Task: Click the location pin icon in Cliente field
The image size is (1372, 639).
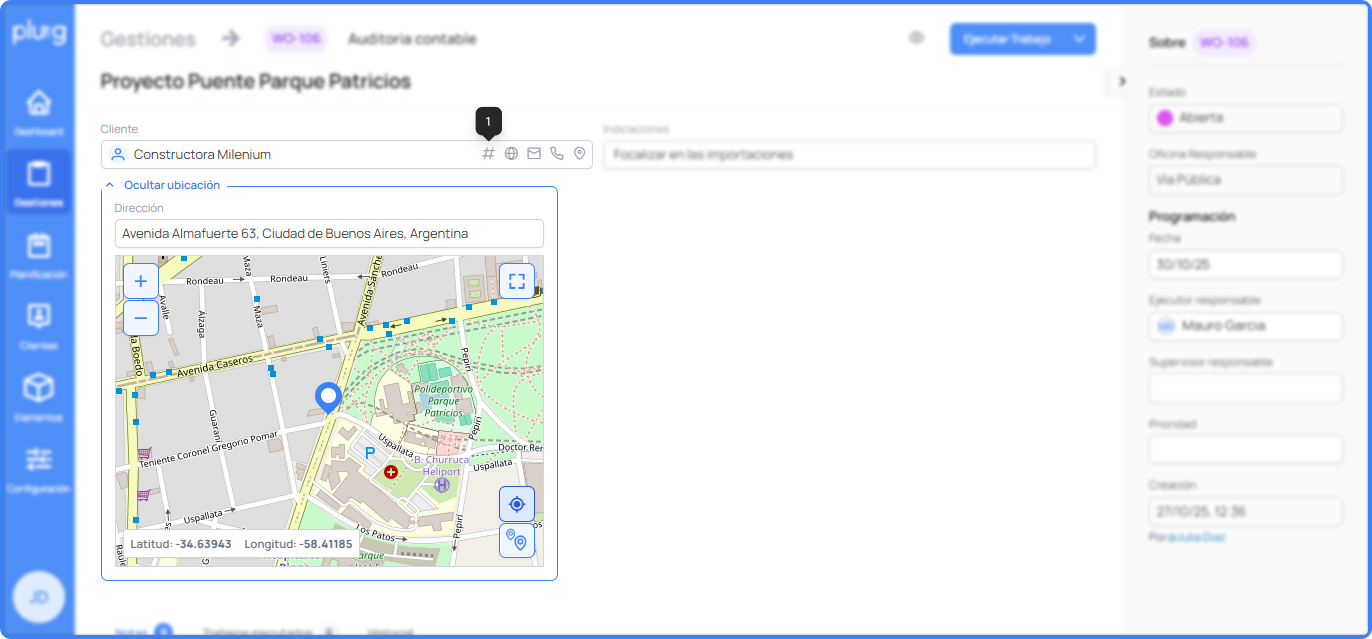Action: (x=579, y=154)
